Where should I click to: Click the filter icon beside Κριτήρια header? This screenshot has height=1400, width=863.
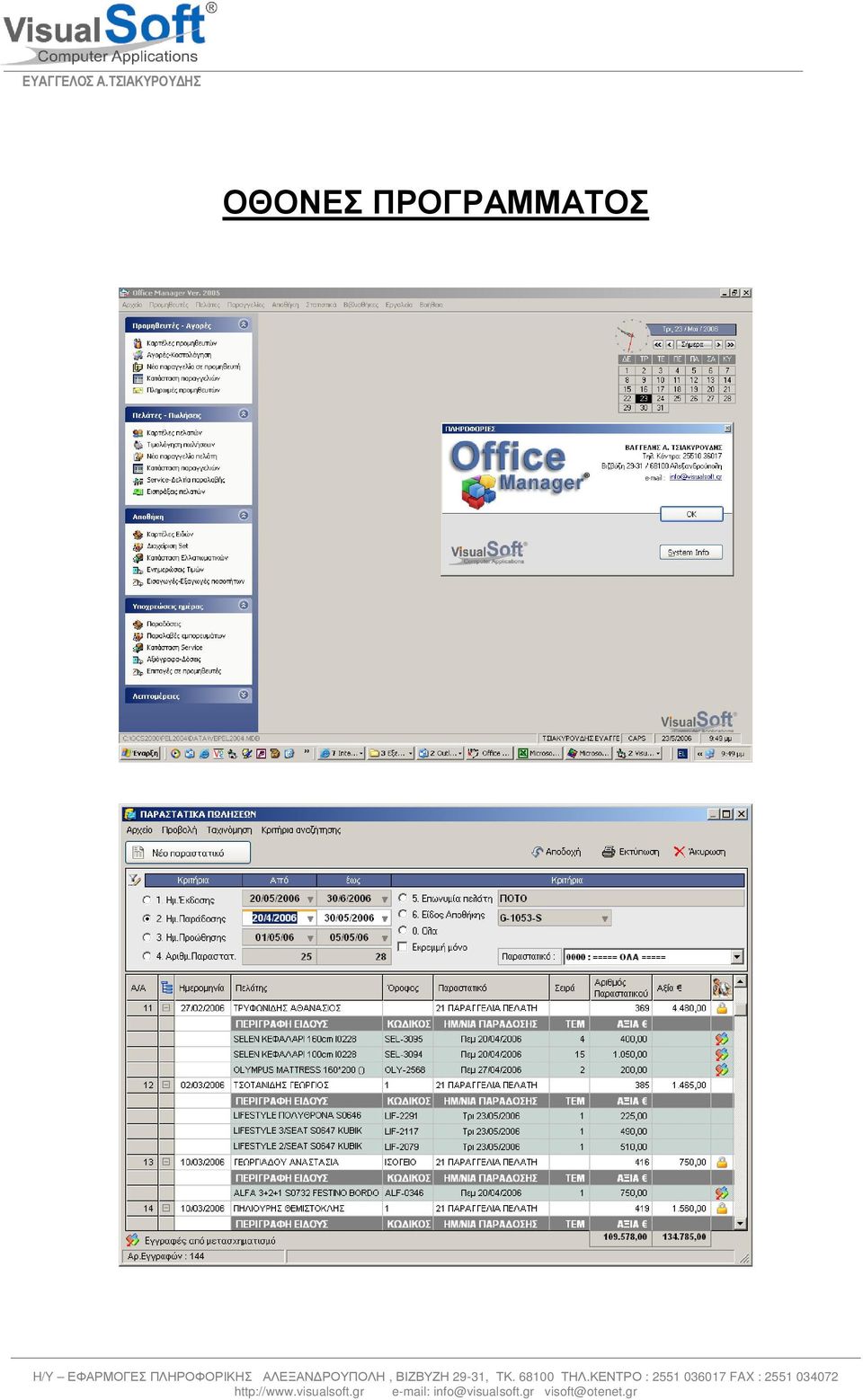coord(135,881)
